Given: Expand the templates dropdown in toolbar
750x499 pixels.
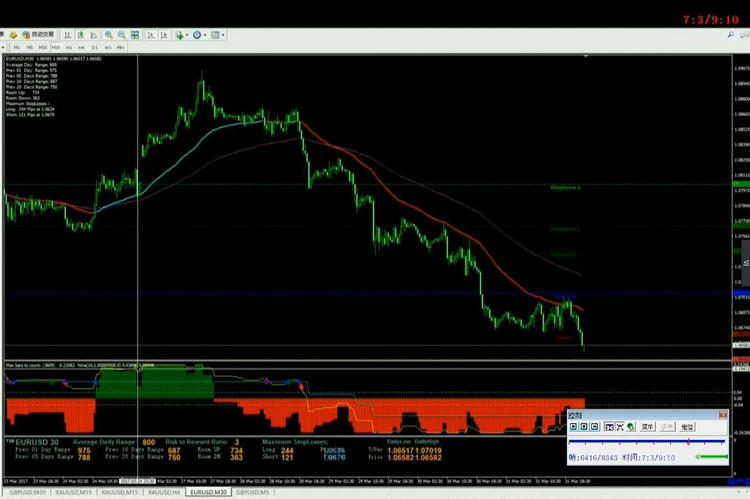Looking at the screenshot, I should (221, 35).
